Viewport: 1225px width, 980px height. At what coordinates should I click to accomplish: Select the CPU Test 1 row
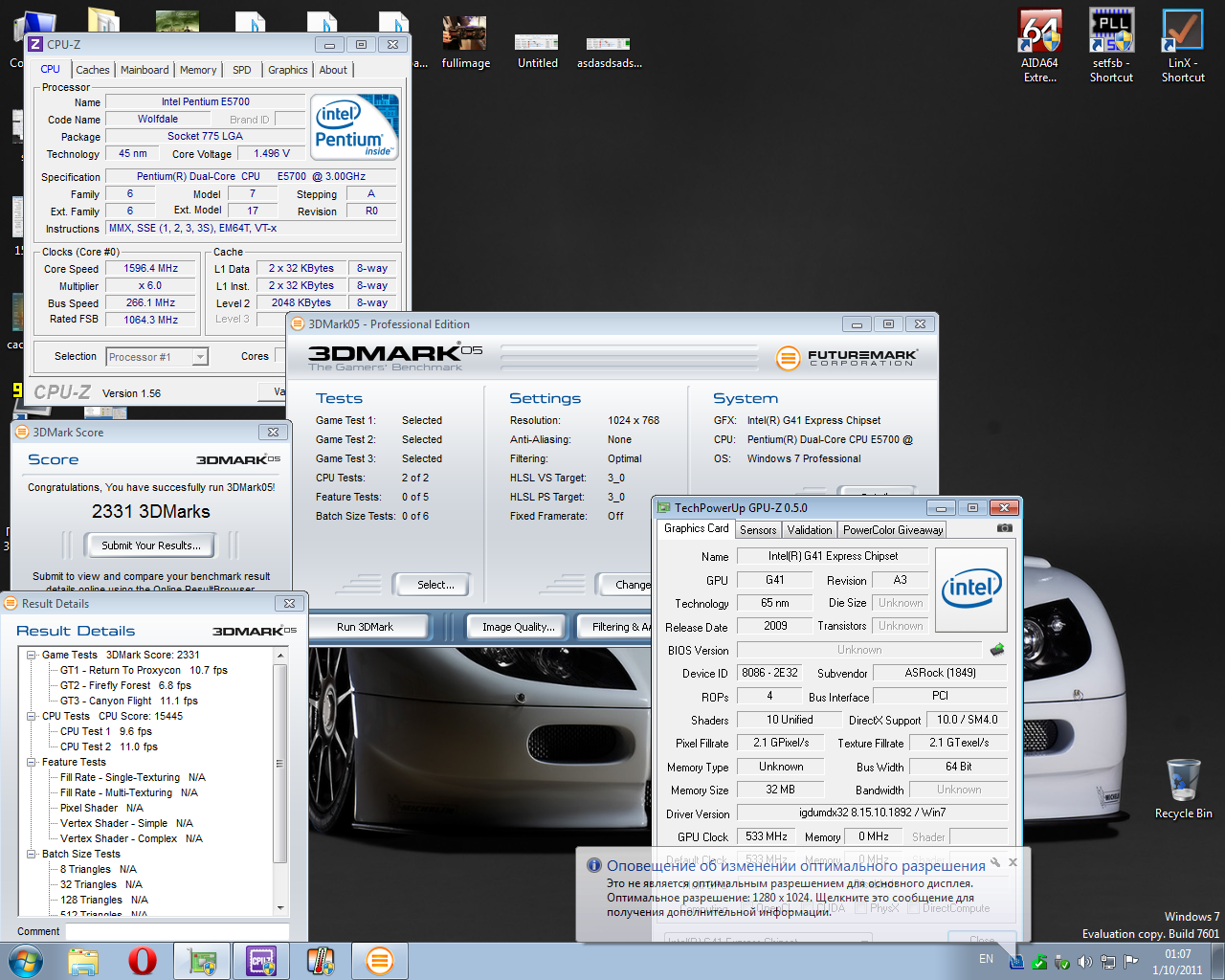click(x=106, y=732)
